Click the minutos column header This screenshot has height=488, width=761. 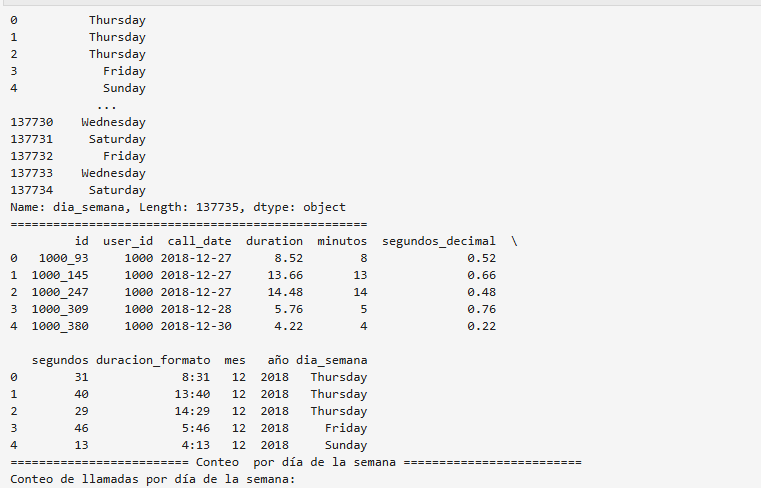coord(342,241)
